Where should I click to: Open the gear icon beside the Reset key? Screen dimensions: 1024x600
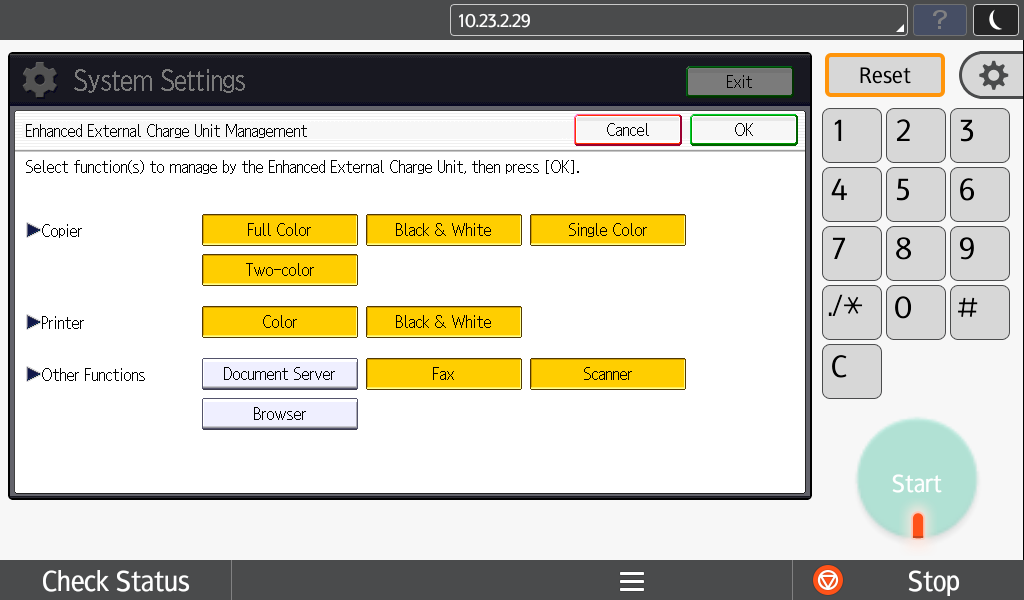[996, 75]
